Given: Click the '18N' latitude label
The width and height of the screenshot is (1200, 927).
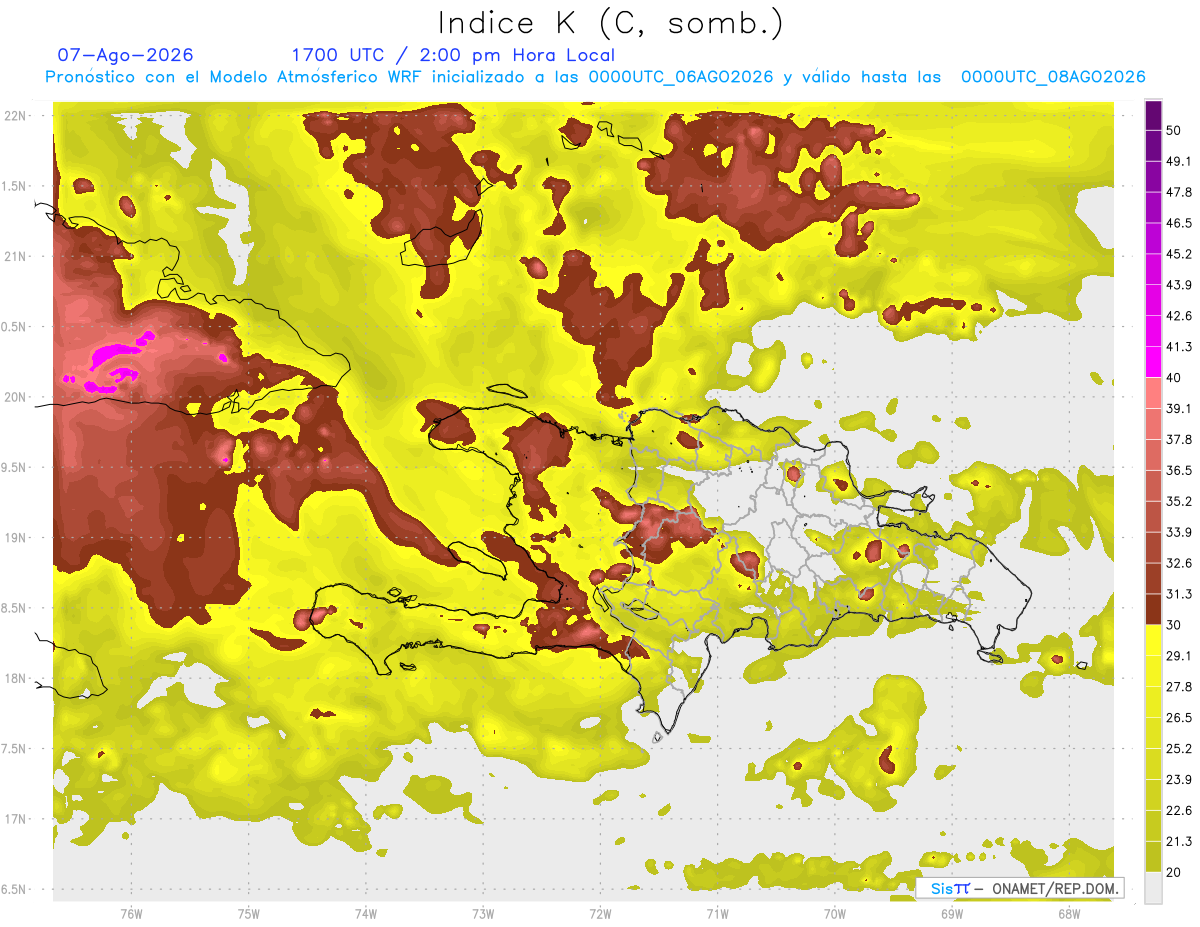Looking at the screenshot, I should [16, 679].
